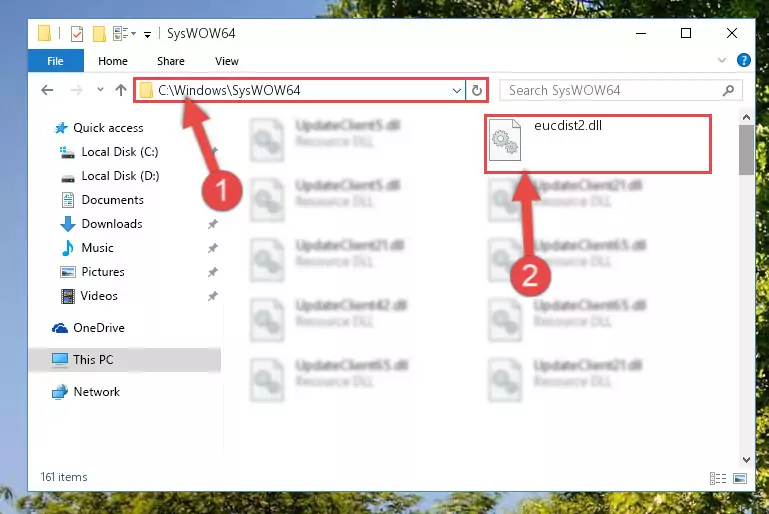Click the 161 items status text
Screen dimensions: 769x514
[x=64, y=477]
